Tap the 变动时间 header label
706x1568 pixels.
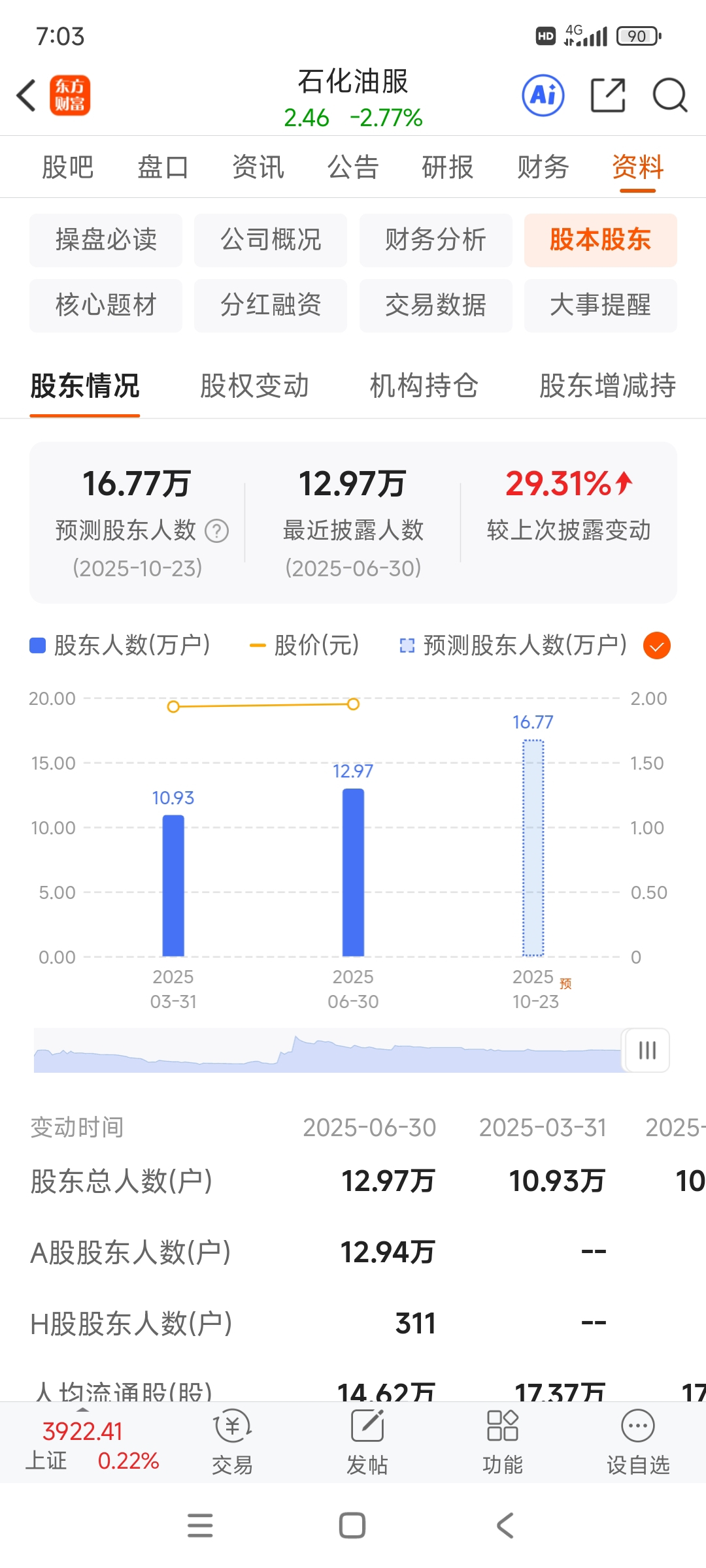click(x=77, y=1128)
